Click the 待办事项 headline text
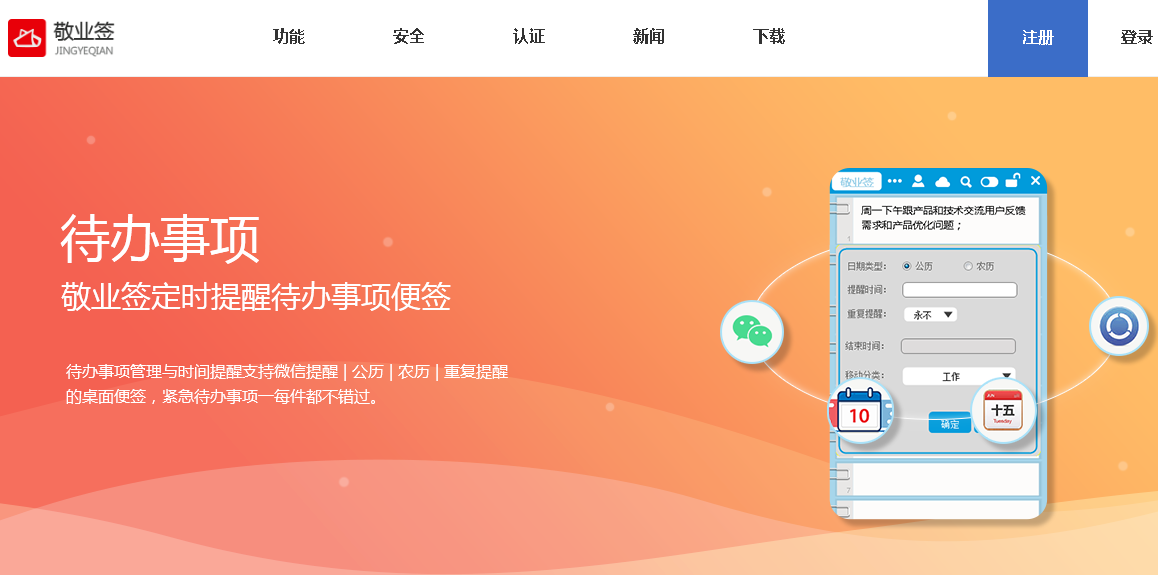 pos(160,238)
